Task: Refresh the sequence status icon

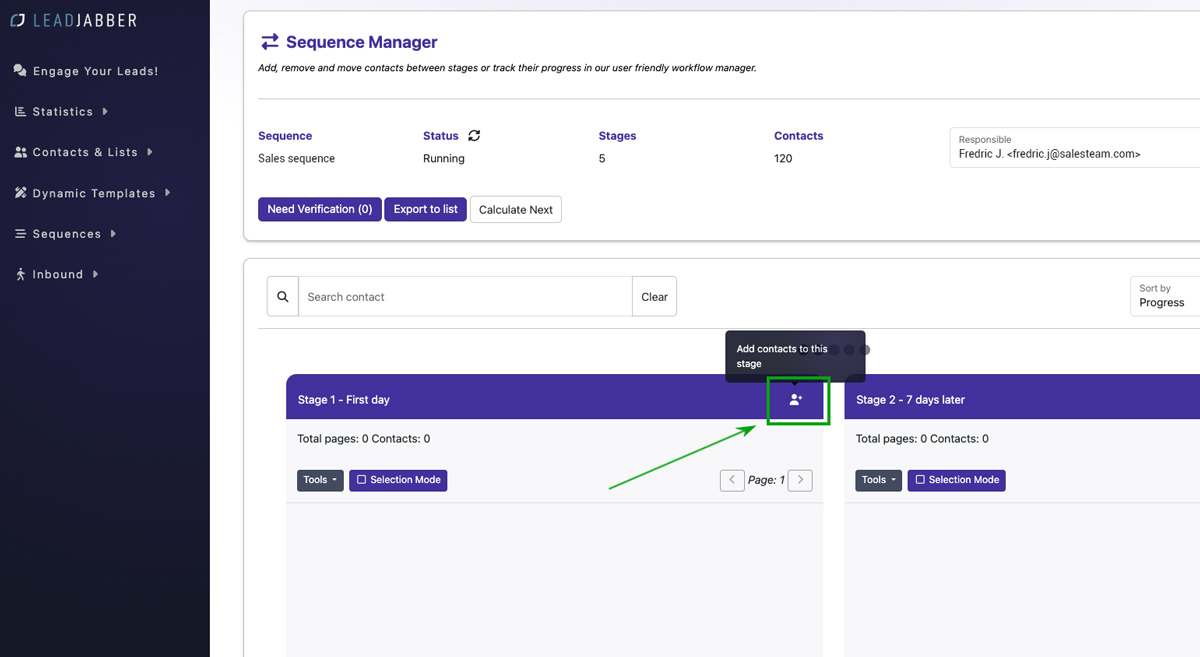Action: pos(474,136)
